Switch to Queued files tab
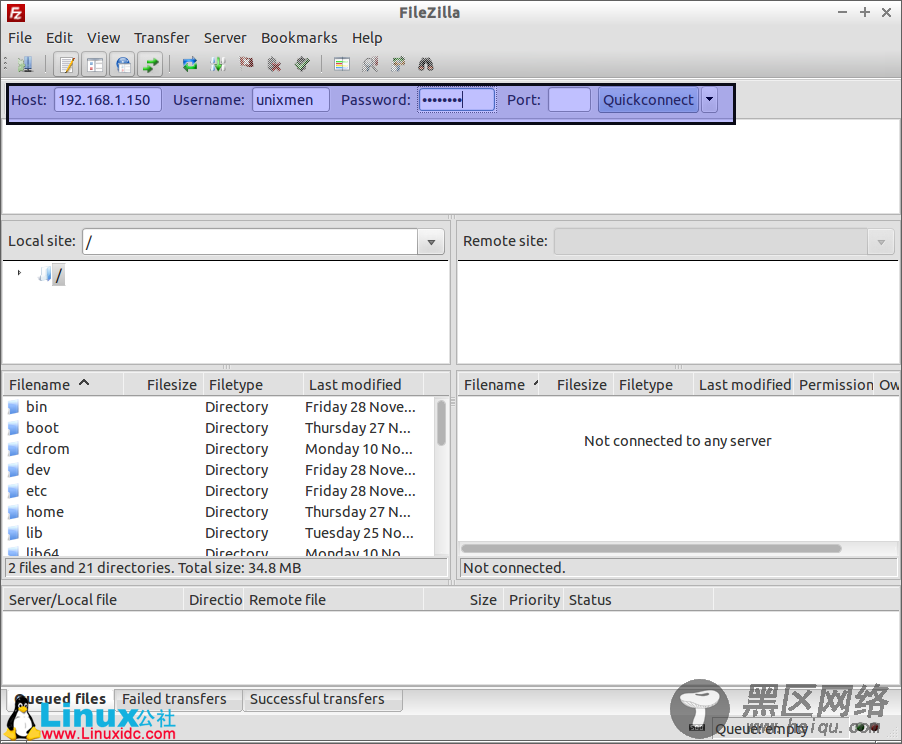Image resolution: width=902 pixels, height=744 pixels. click(x=60, y=699)
